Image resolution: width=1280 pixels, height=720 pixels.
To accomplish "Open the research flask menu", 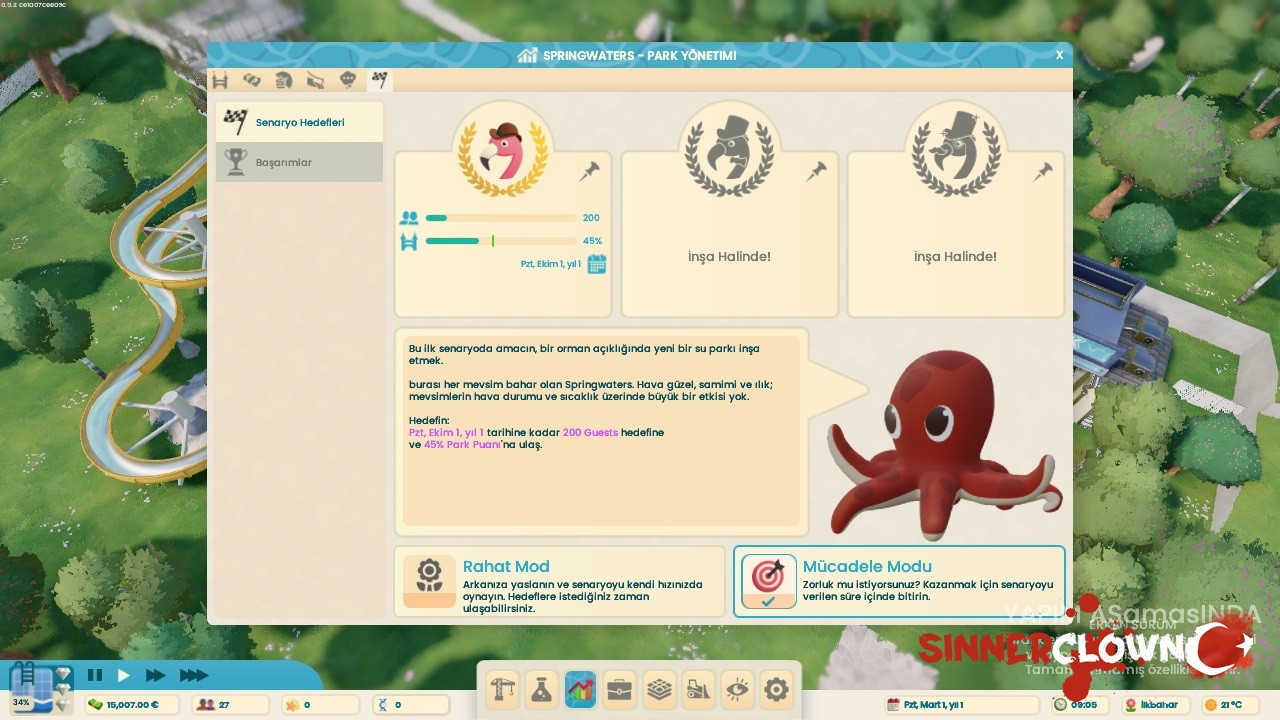I will pyautogui.click(x=541, y=689).
